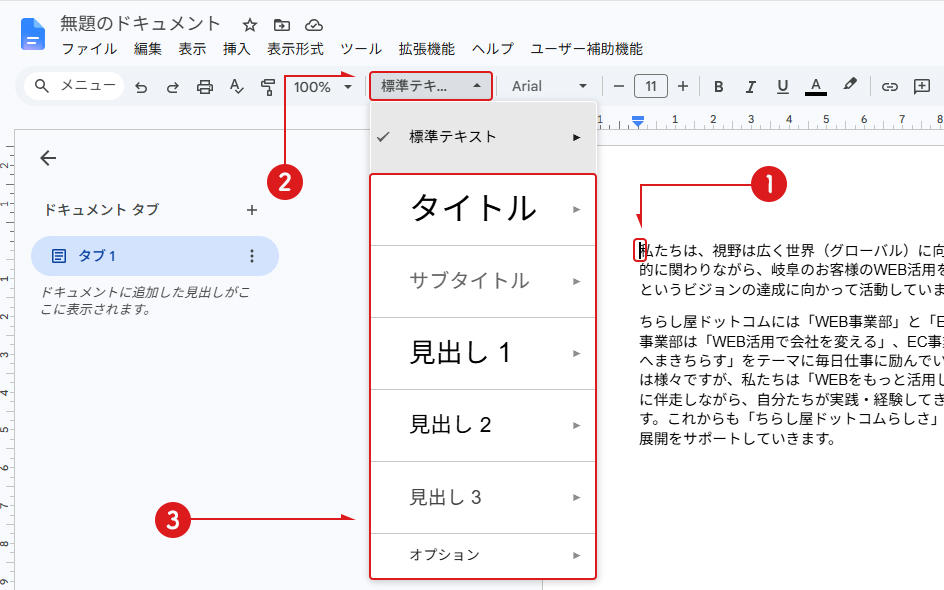The width and height of the screenshot is (944, 590).
Task: Open the highlight color pen tool
Action: [x=849, y=85]
